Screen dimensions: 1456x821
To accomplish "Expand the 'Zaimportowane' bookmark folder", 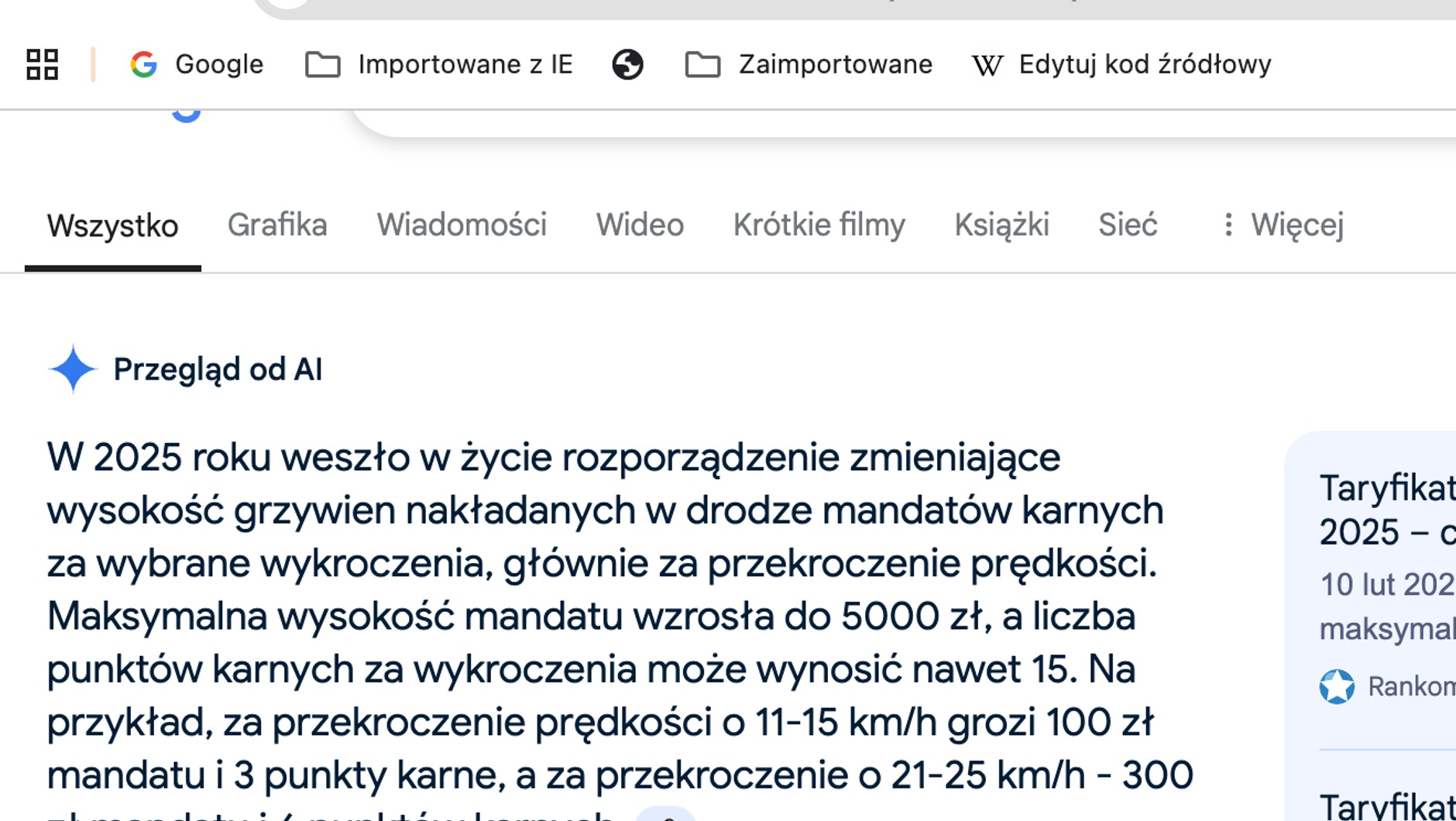I will click(809, 64).
